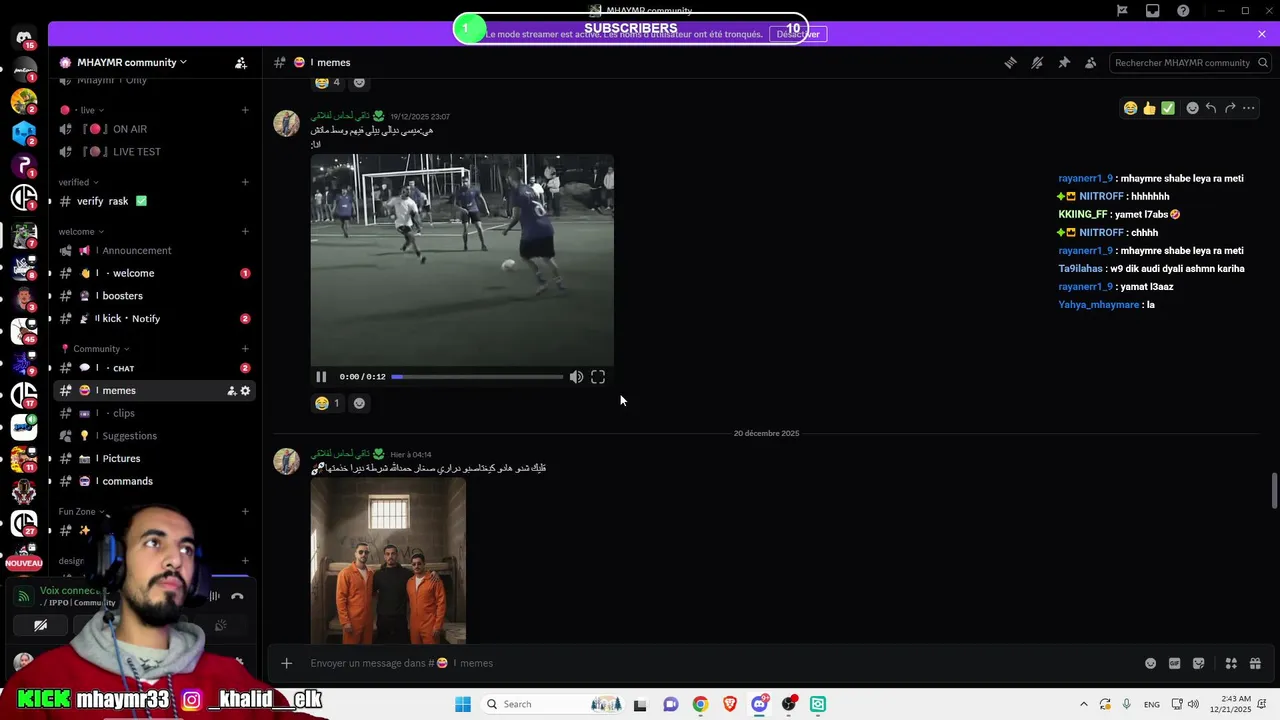Viewport: 1280px width, 720px height.
Task: Seek in the video progress bar
Action: pos(477,377)
